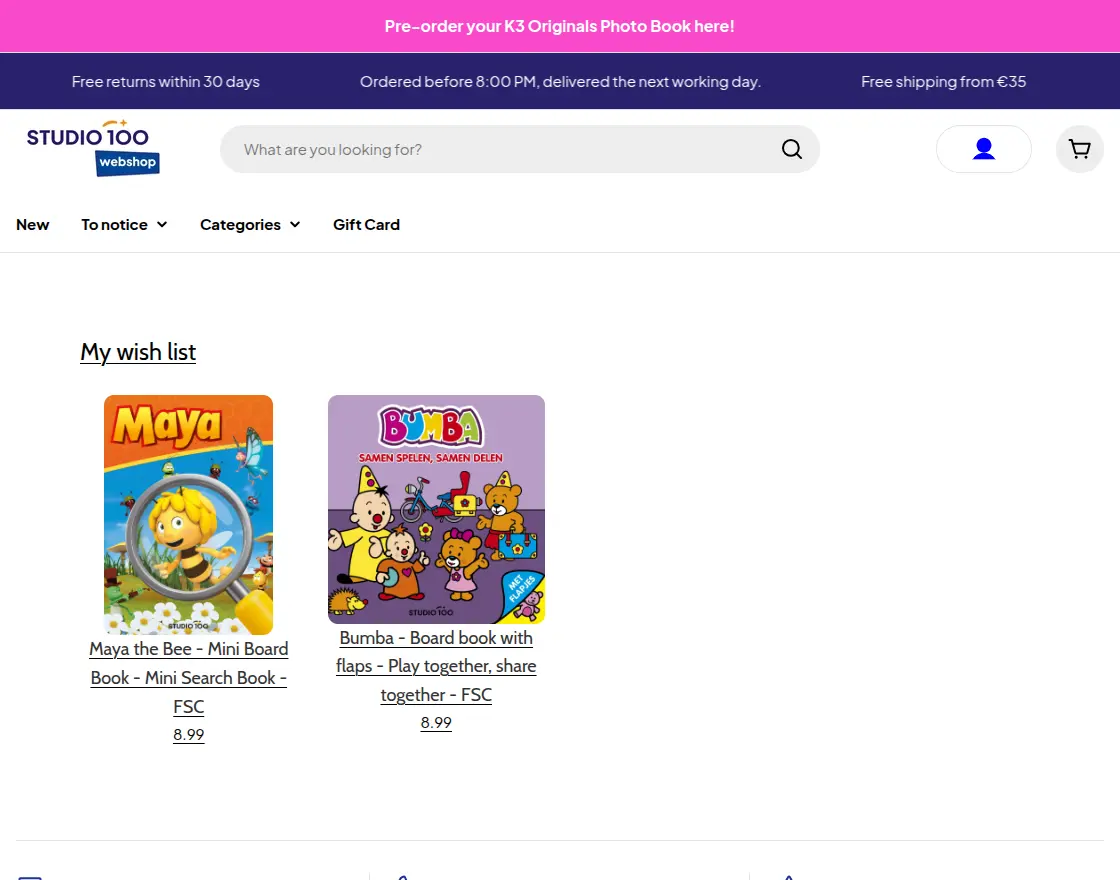Open the Maya the Bee Mini Board Book title link

click(189, 677)
